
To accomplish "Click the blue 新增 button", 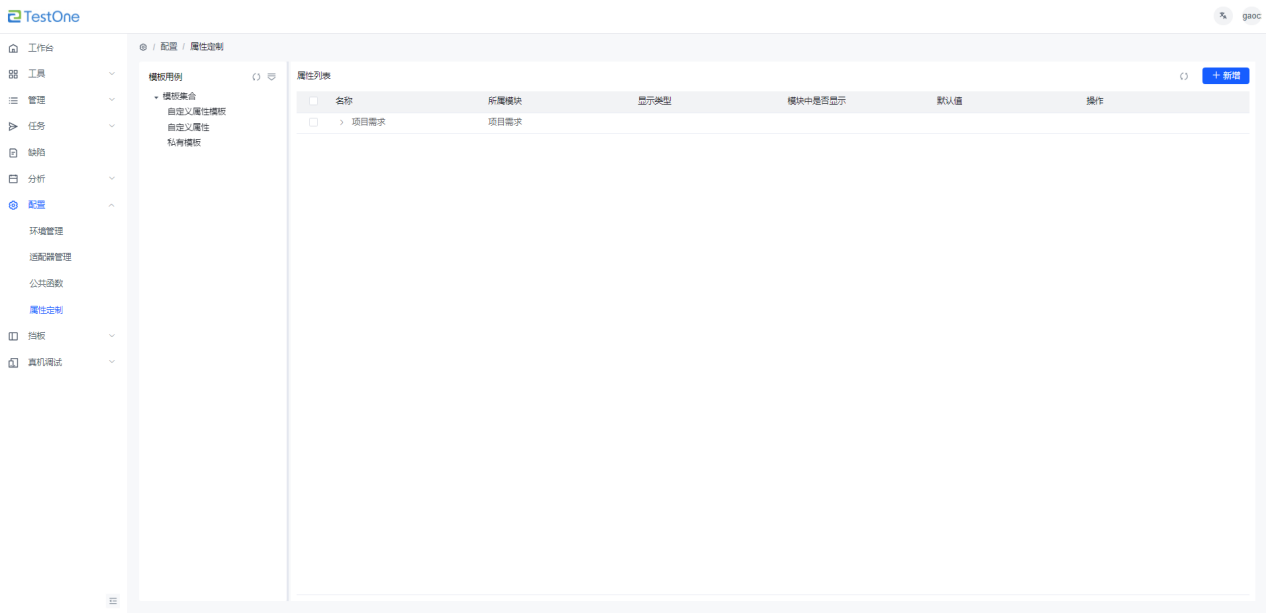I will pos(1225,76).
